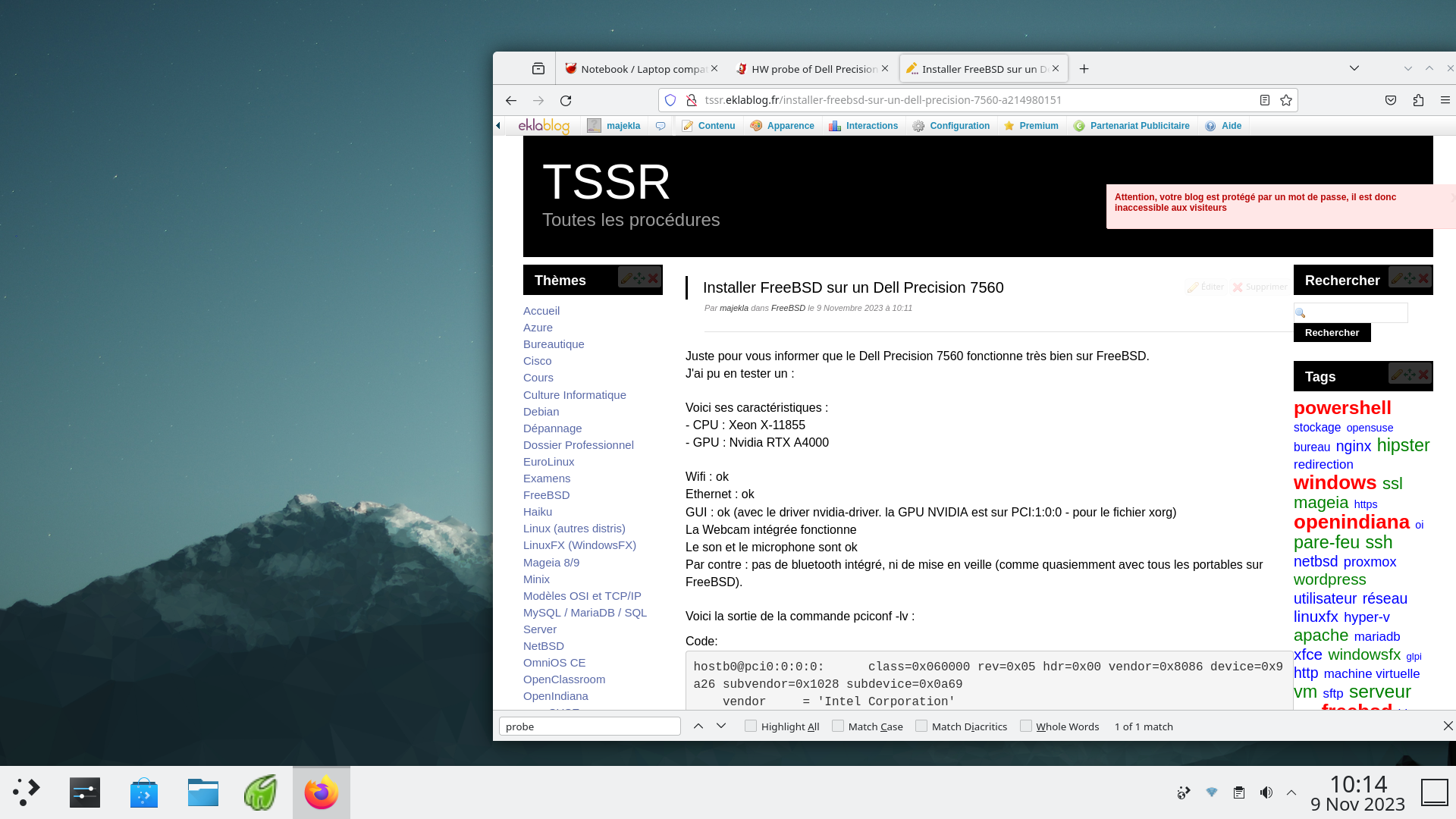Edit the Tags widget with the pencil icon
This screenshot has width=1456, height=819.
1396,375
